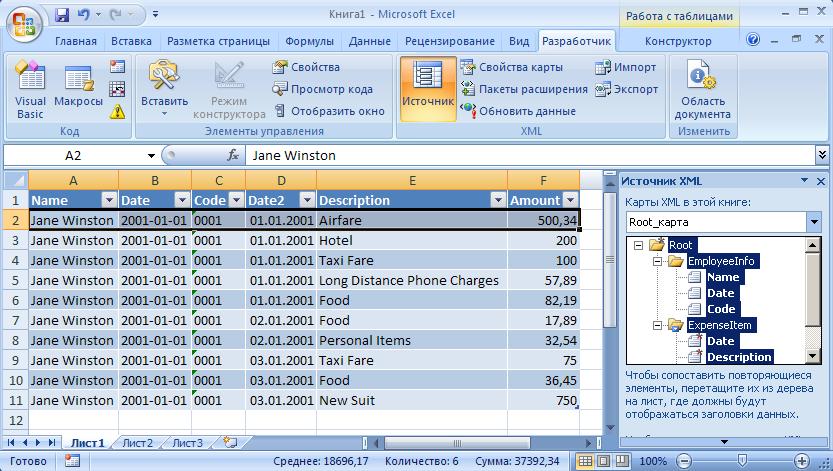This screenshot has height=471, width=833.
Task: Click the macro security warning icon
Action: click(x=117, y=111)
